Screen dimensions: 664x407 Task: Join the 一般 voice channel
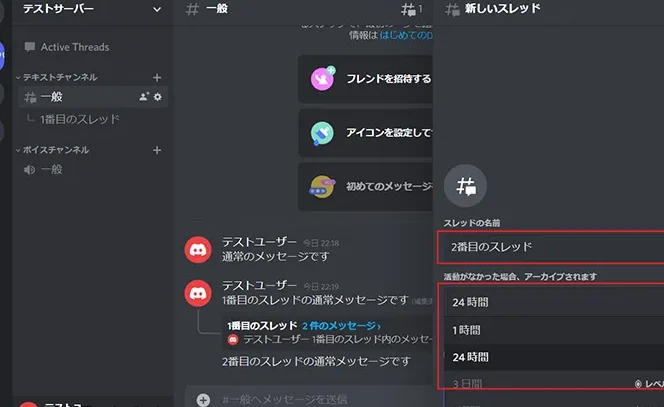click(52, 169)
